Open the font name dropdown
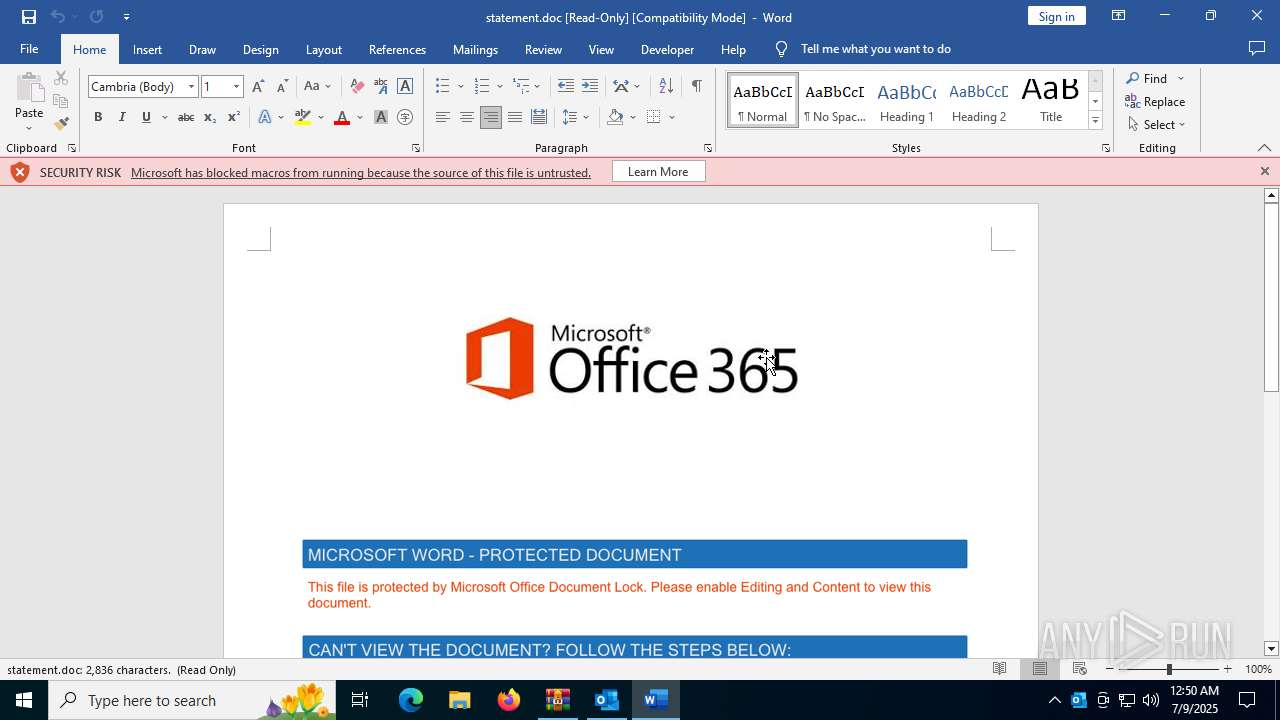 coord(191,87)
